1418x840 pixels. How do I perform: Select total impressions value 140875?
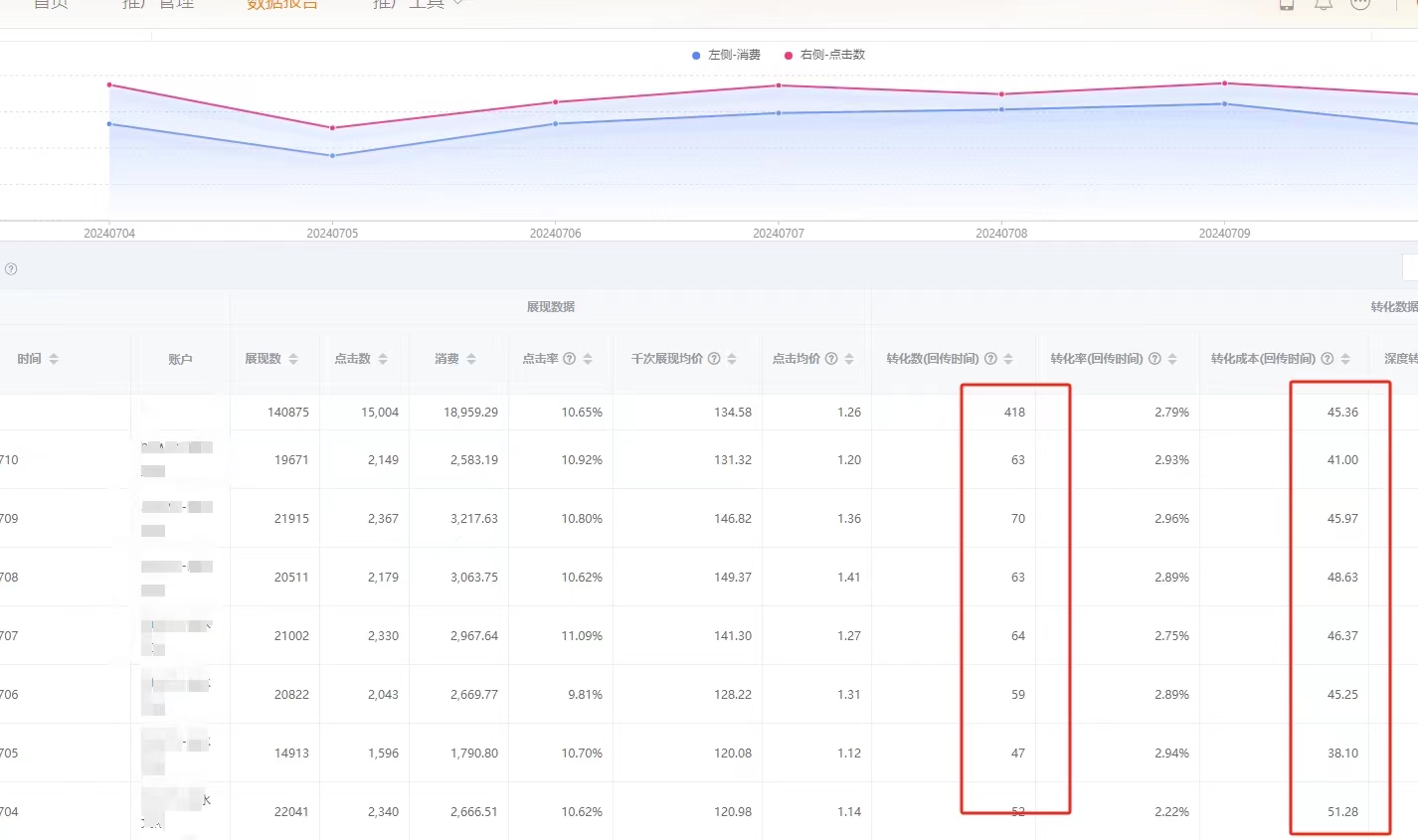point(288,413)
